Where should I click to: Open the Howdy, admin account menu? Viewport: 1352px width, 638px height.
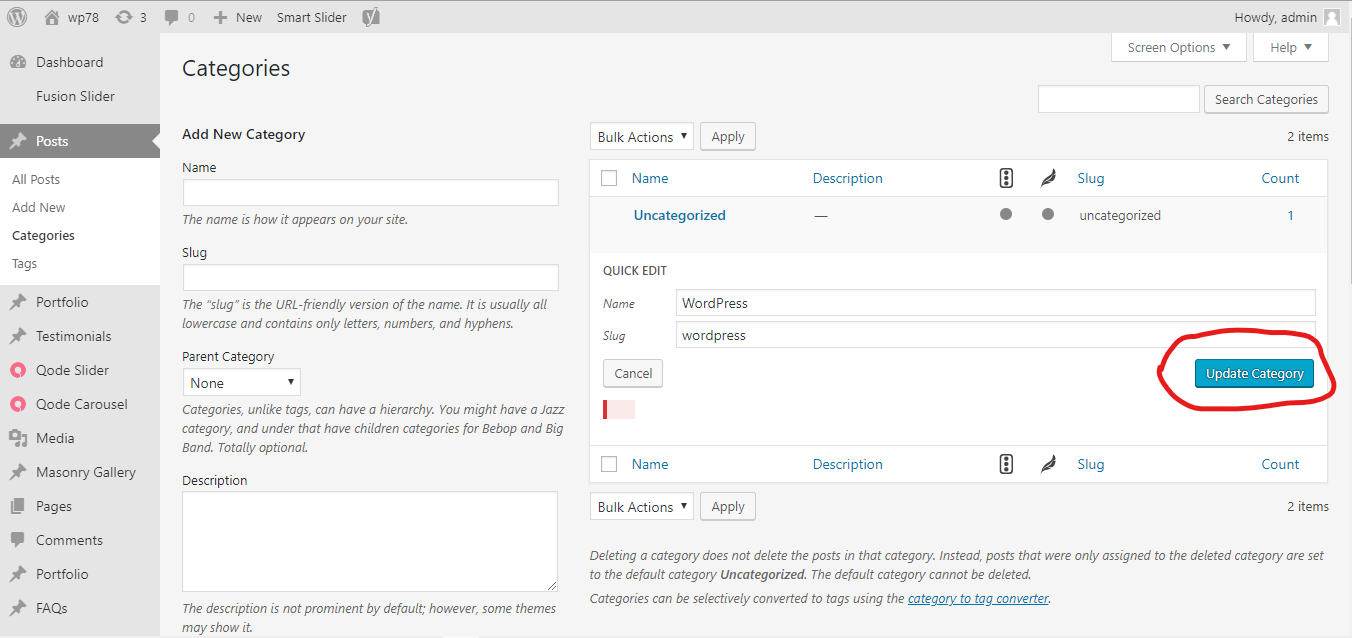(1288, 17)
